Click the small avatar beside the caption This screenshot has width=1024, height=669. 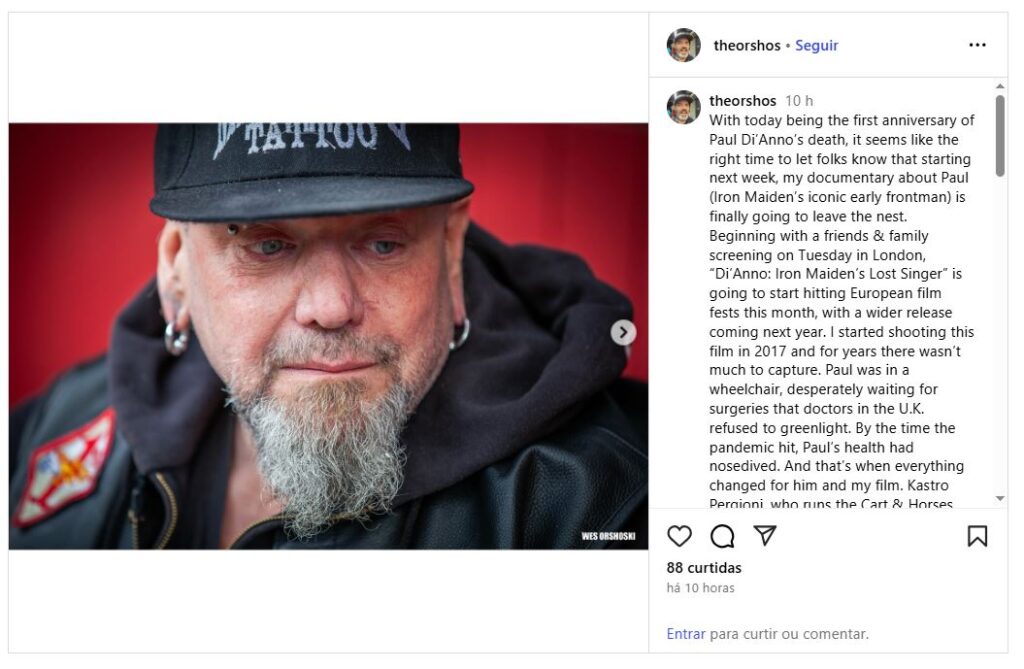pyautogui.click(x=684, y=107)
